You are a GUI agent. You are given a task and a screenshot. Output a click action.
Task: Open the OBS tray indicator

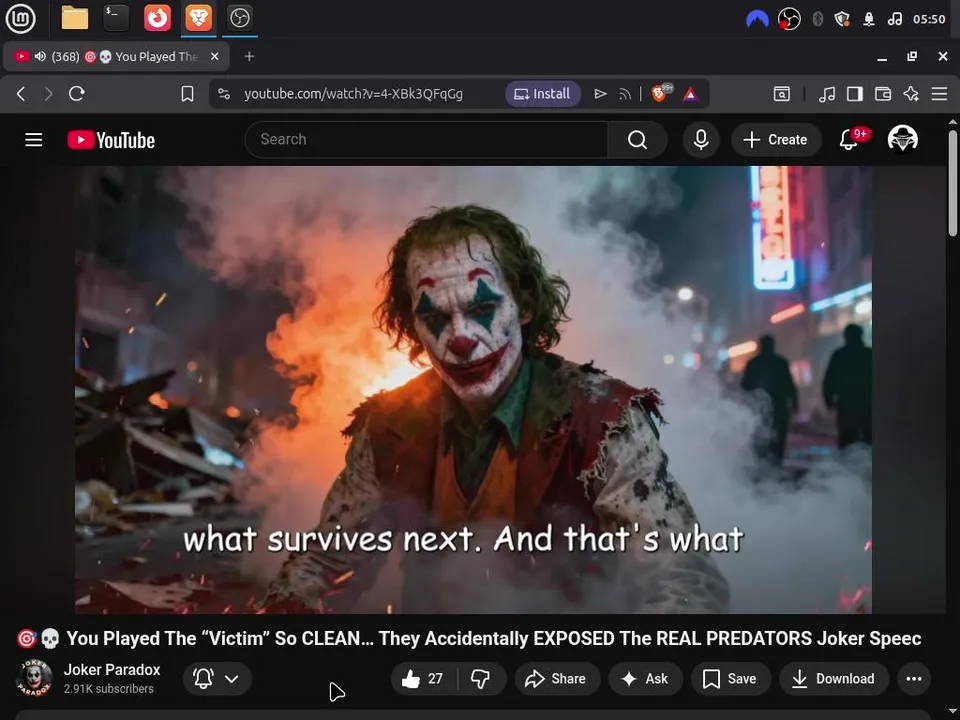coord(789,19)
